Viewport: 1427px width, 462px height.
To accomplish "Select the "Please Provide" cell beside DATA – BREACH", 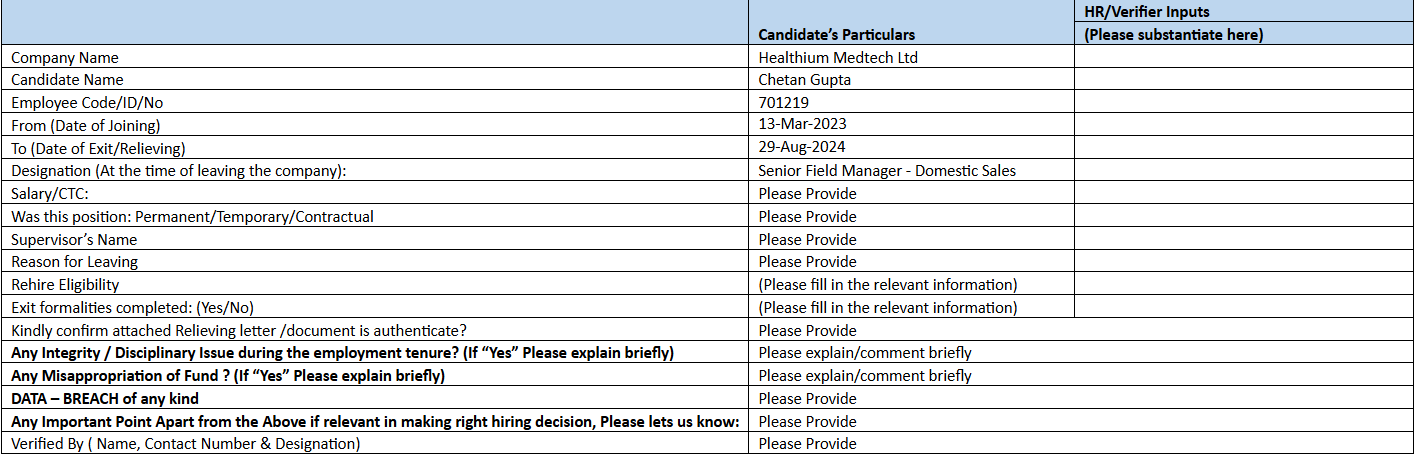I will click(808, 399).
